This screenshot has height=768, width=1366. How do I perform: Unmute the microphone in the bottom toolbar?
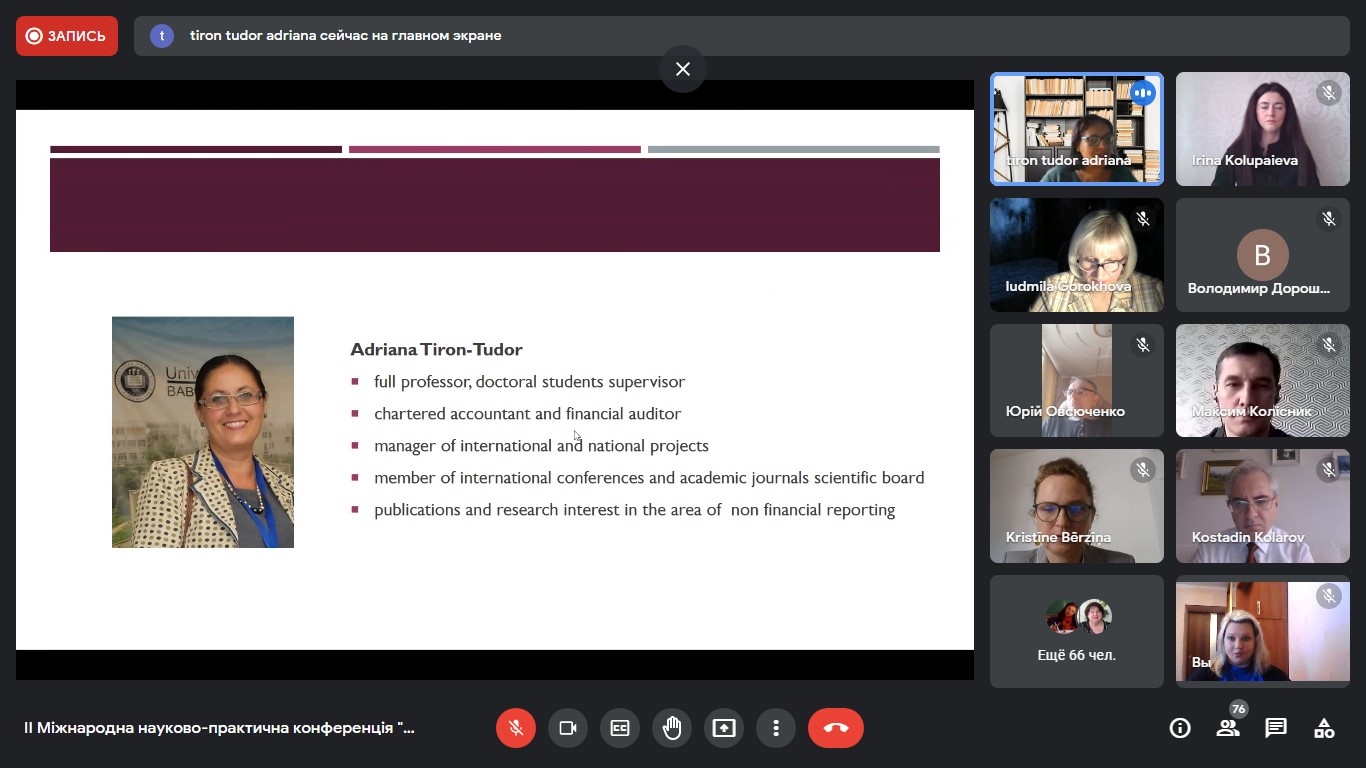[x=516, y=728]
